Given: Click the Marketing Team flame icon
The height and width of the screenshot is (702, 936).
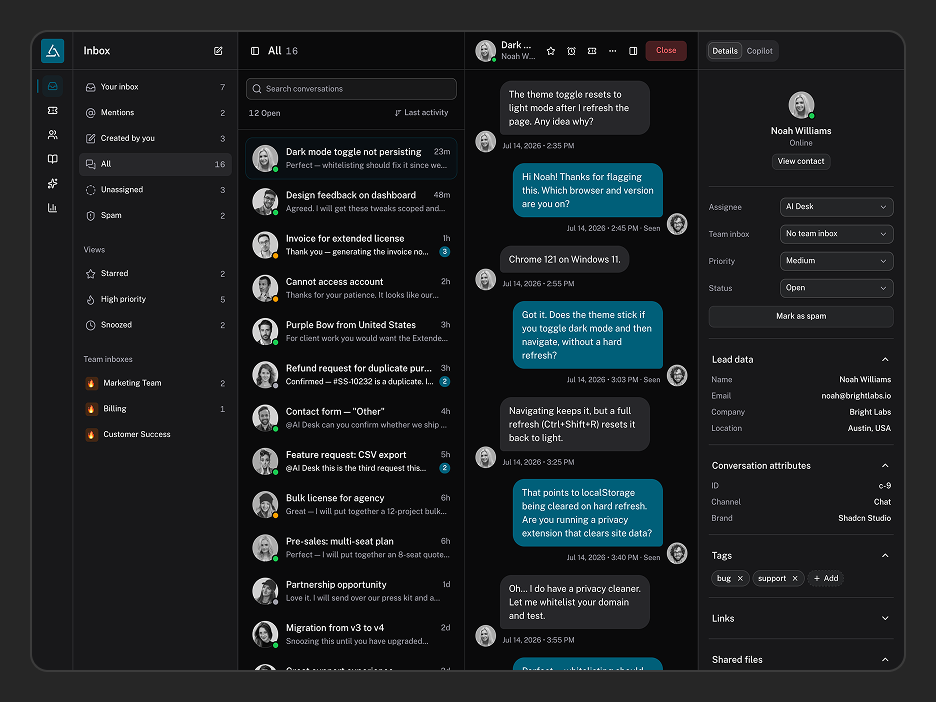Looking at the screenshot, I should point(91,383).
